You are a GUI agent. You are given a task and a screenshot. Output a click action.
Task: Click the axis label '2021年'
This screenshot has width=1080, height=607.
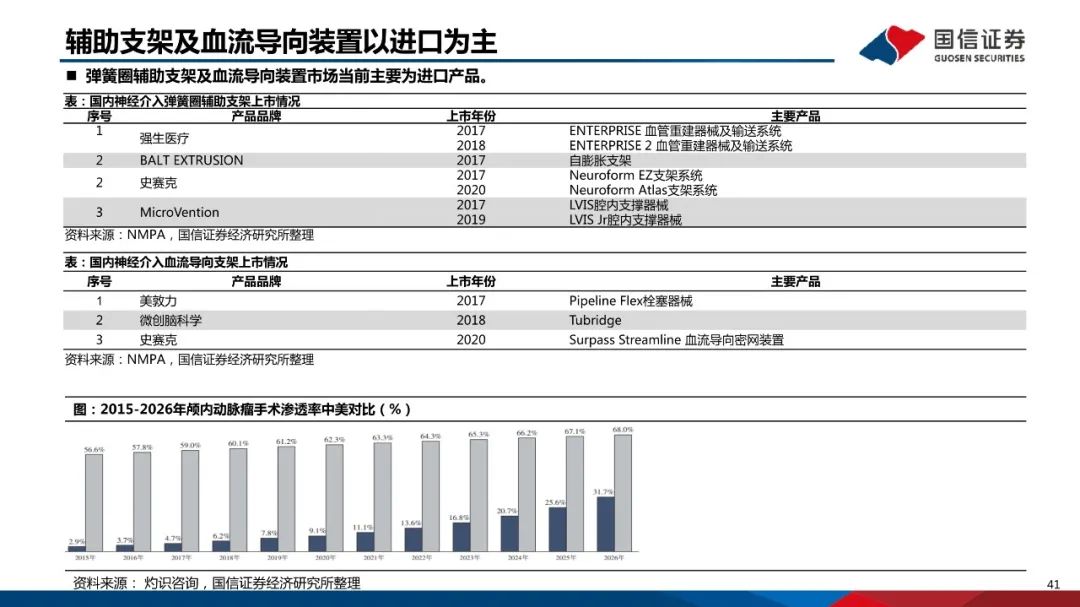click(x=373, y=557)
